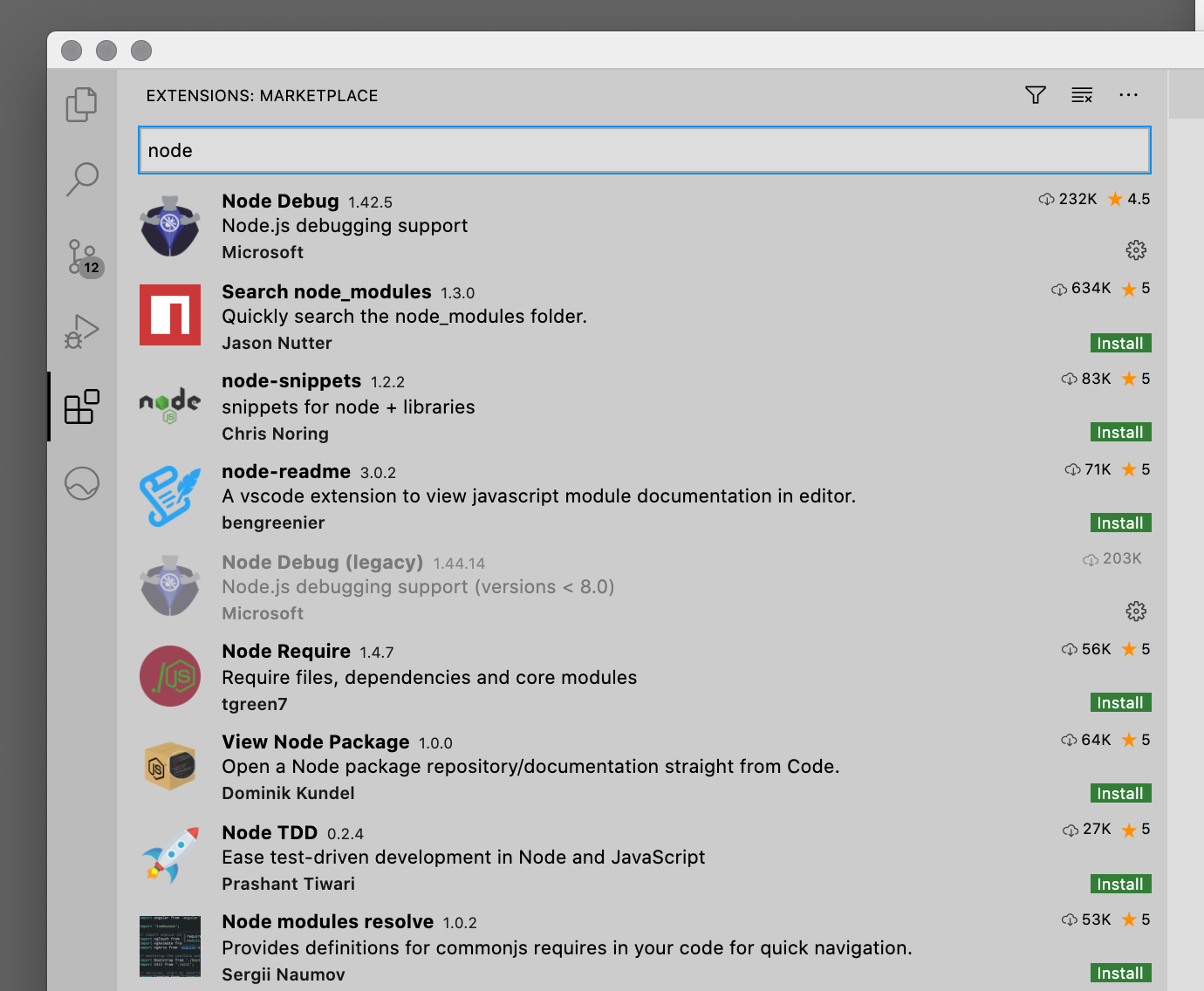Click the Node TDD rocket icon

(170, 857)
